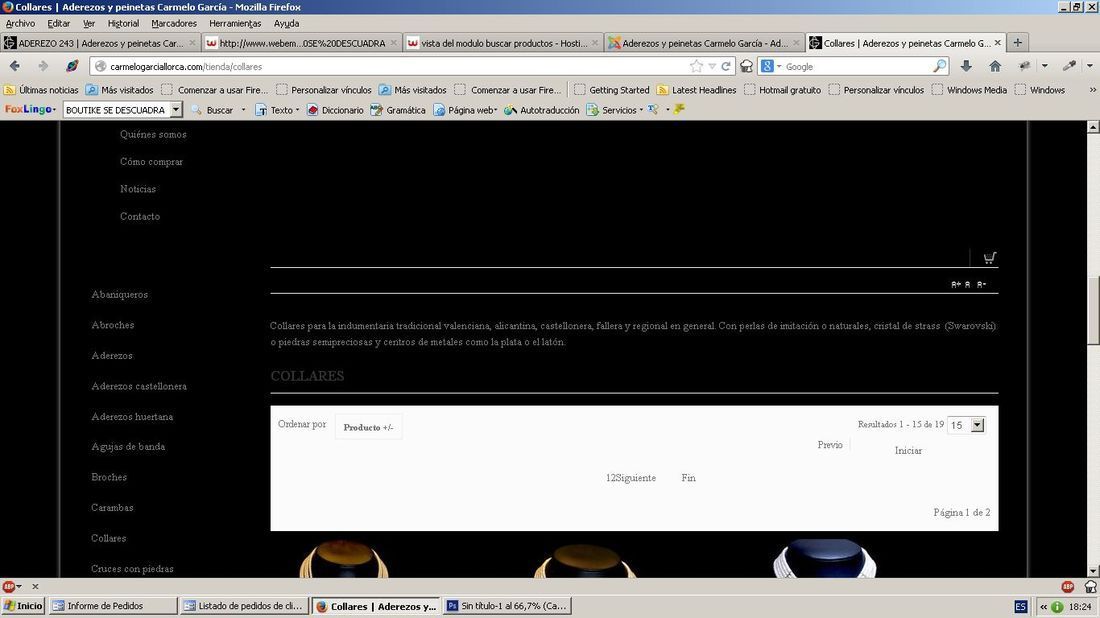This screenshot has width=1100, height=618.
Task: Run FoxLingo Autotraducción
Action: tap(542, 110)
